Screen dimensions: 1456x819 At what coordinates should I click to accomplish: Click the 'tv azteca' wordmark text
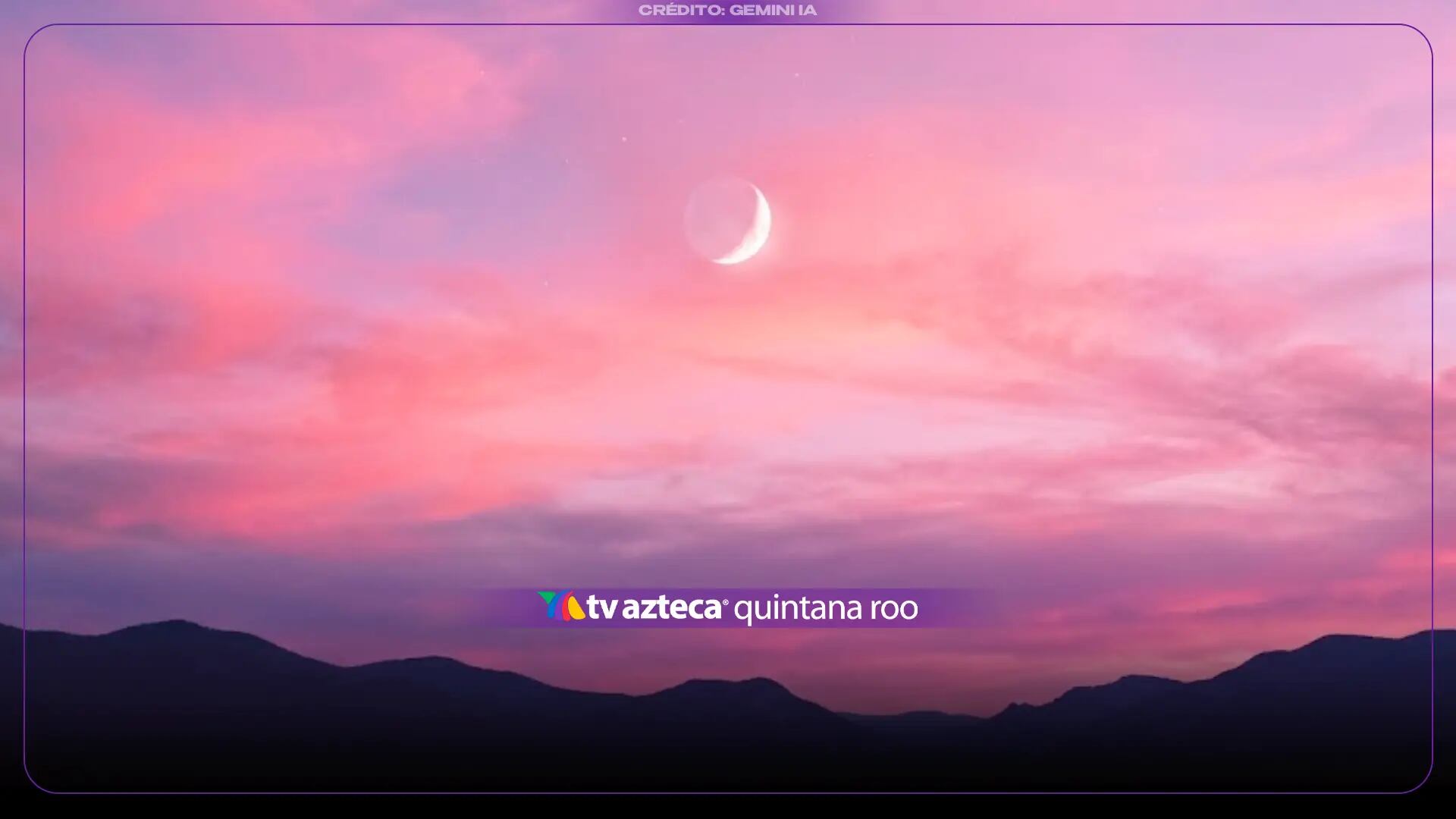[657, 608]
